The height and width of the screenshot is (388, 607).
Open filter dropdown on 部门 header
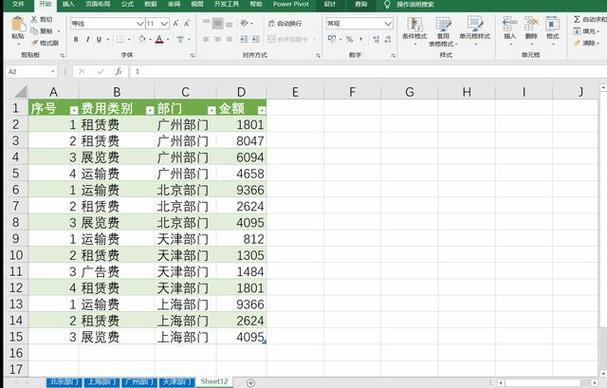click(211, 111)
